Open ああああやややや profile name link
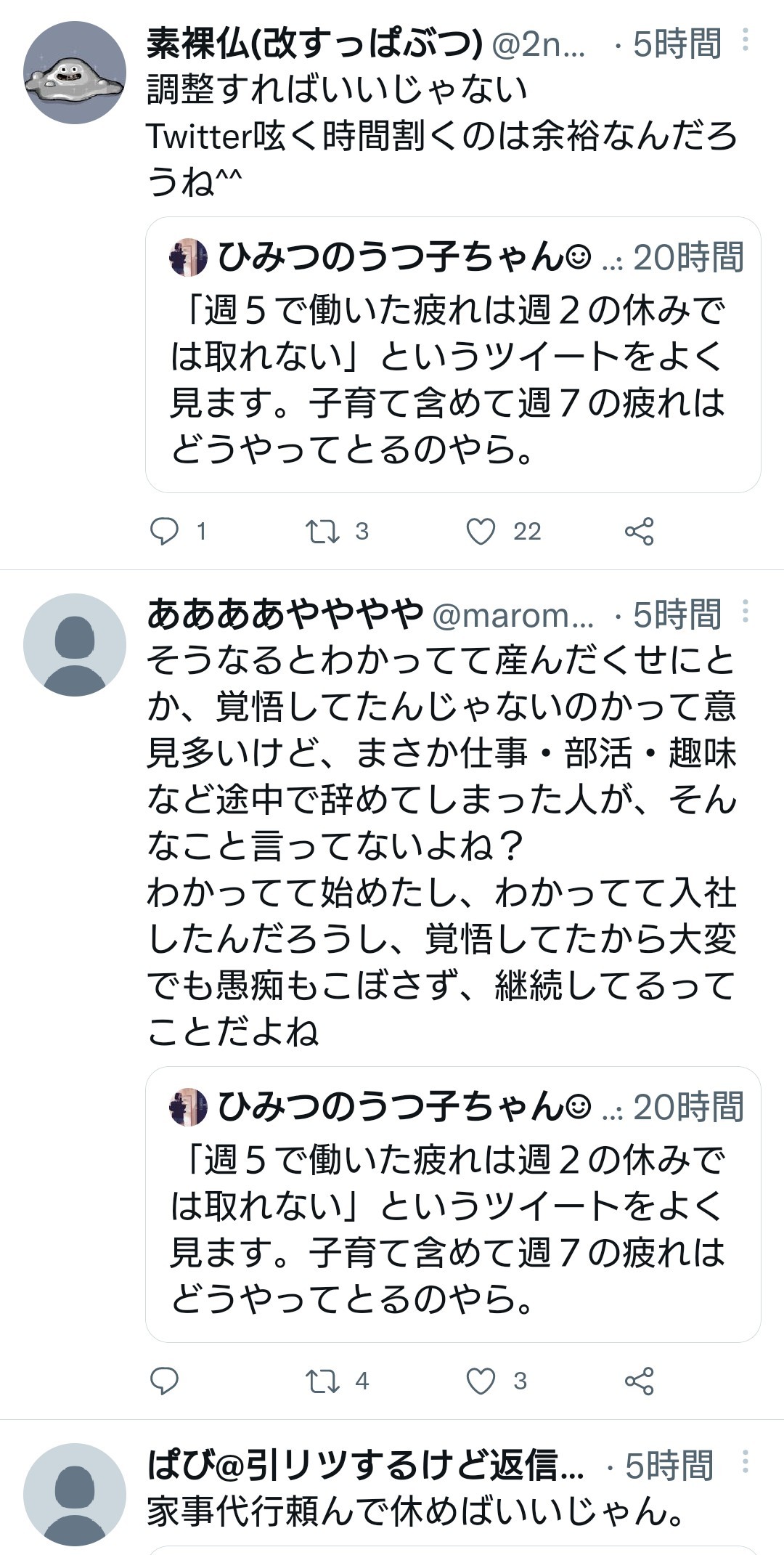 pyautogui.click(x=285, y=614)
